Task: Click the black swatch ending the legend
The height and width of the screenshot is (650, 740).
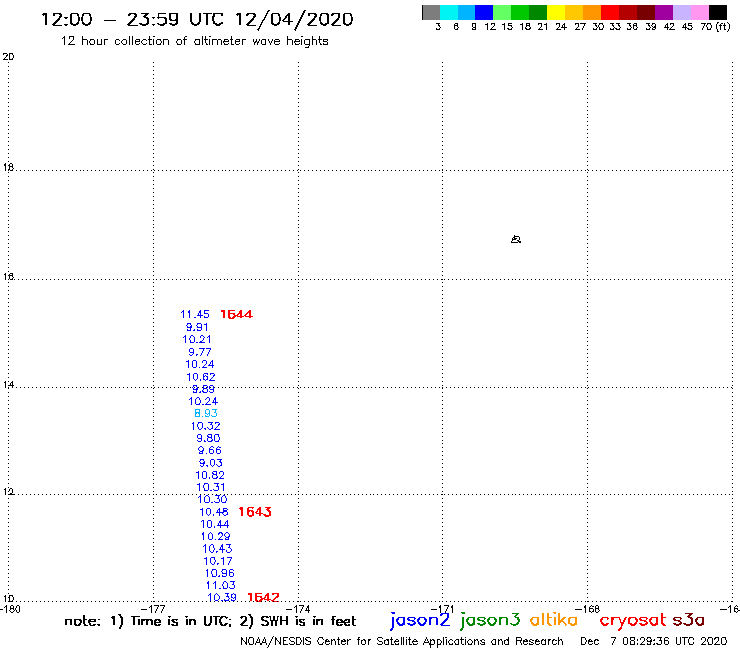Action: pyautogui.click(x=717, y=12)
